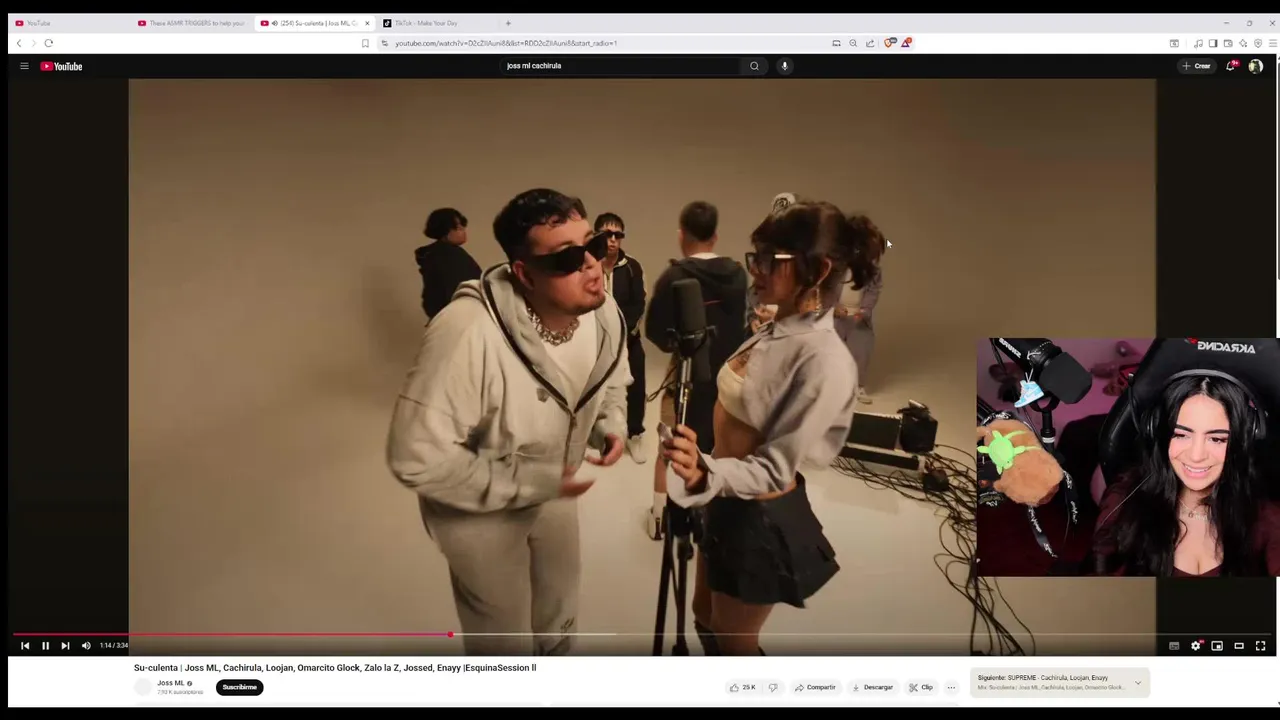The width and height of the screenshot is (1280, 720).
Task: Open the zoom magnifier icon in address bar
Action: tap(853, 43)
